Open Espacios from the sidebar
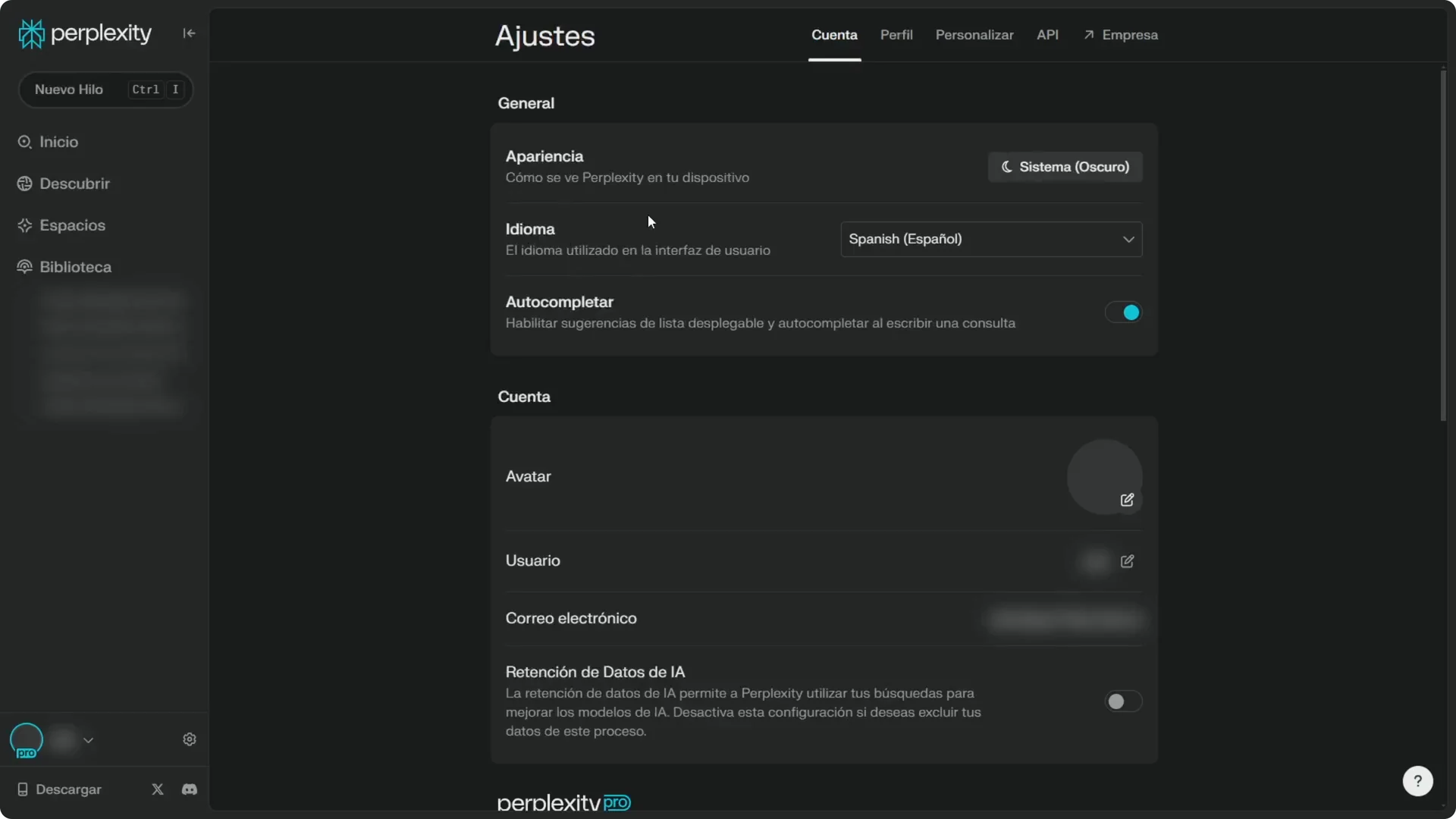1456x819 pixels. tap(71, 225)
